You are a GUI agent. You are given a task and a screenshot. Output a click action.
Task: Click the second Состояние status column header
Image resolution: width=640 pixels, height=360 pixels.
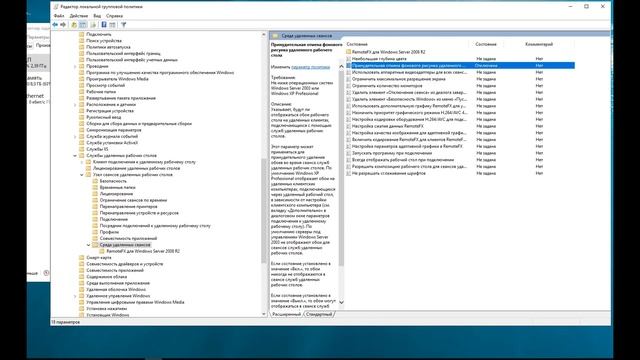(486, 44)
